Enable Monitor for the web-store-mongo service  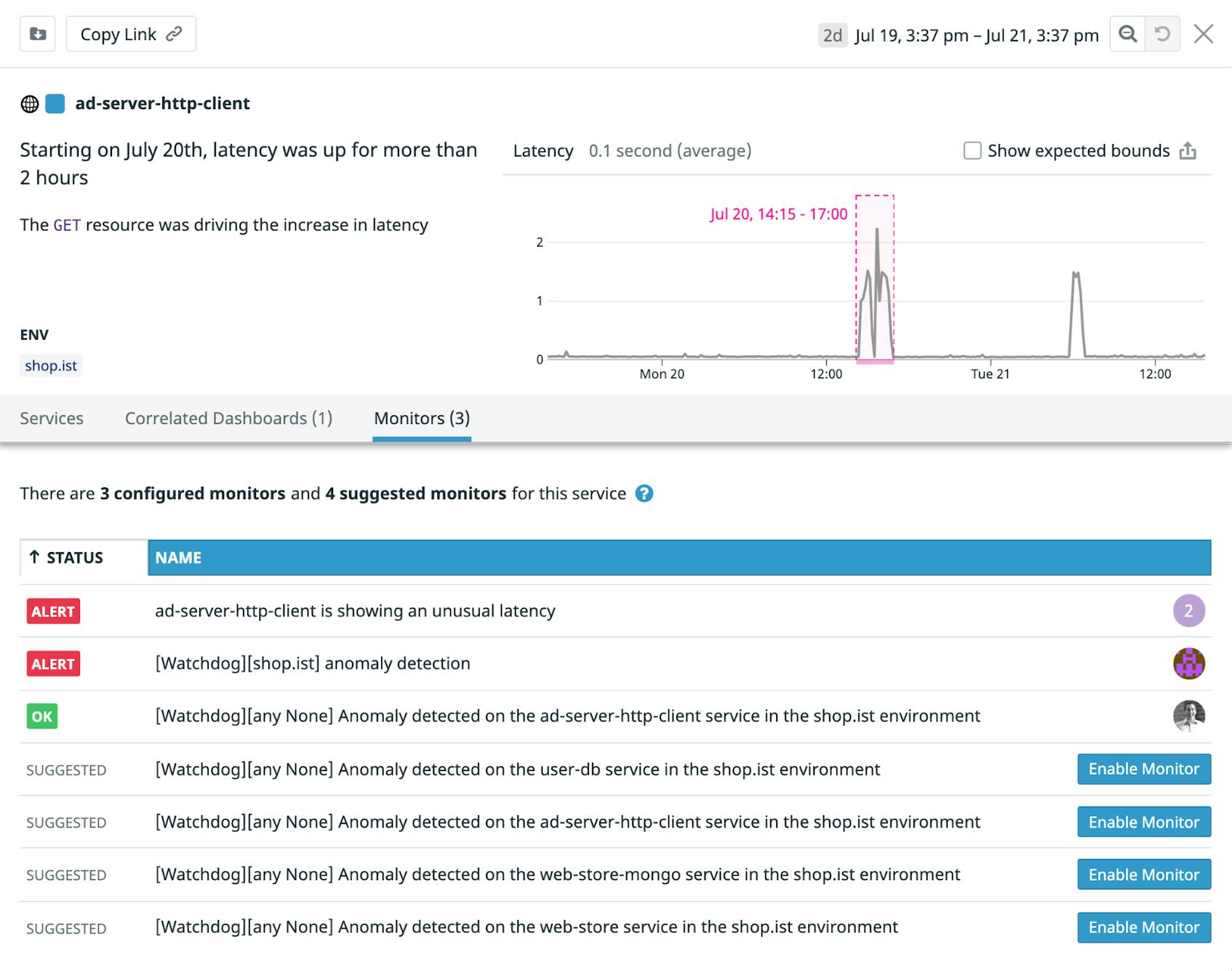(1143, 874)
